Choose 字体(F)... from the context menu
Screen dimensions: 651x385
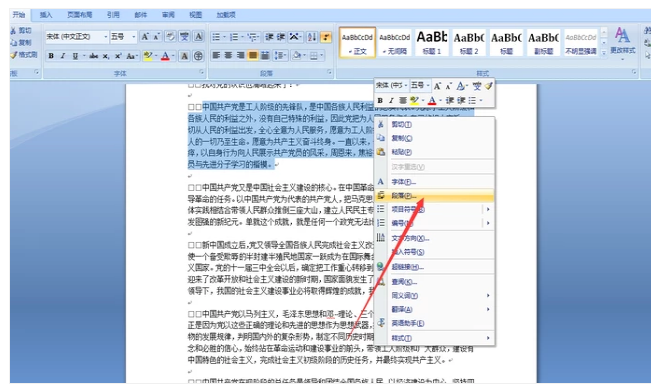tap(434, 182)
